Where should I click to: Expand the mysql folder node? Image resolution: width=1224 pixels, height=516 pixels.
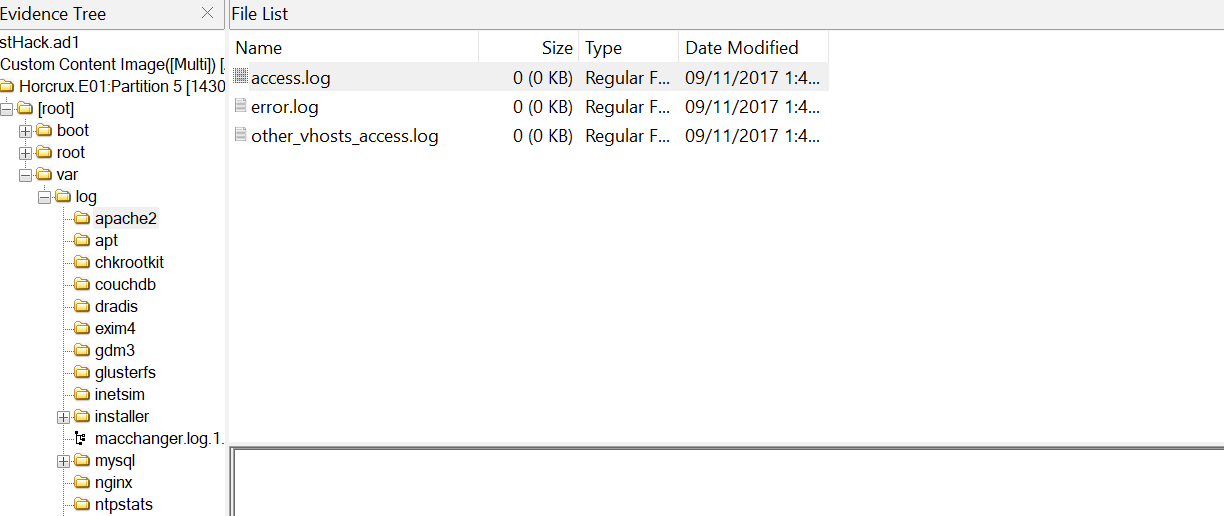click(x=63, y=461)
